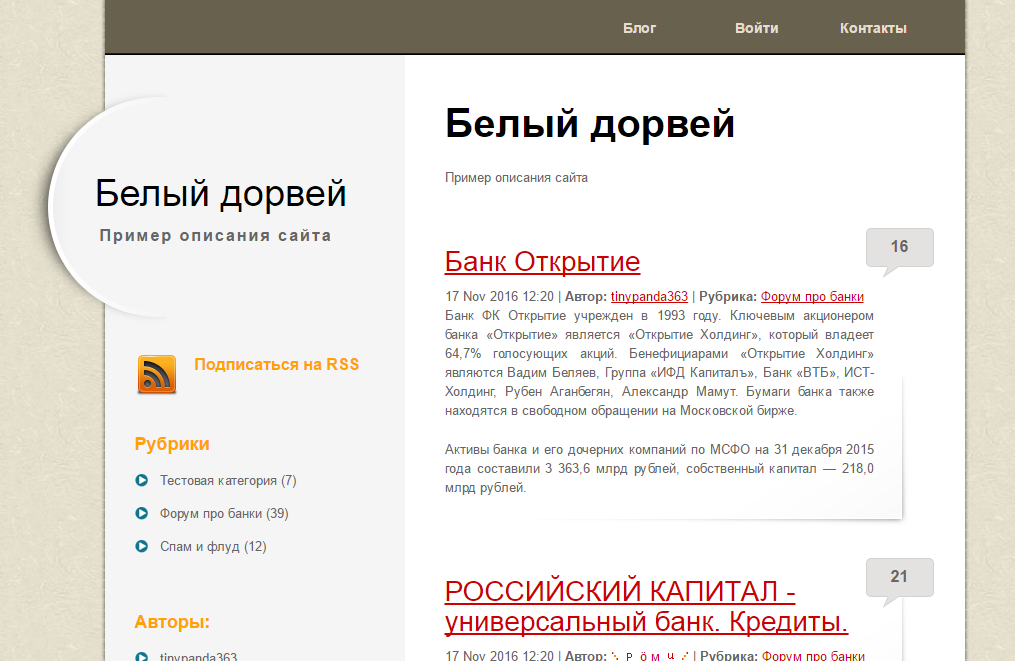Click the bold Белый дорвей main heading
Screen dimensions: 1015x661
pos(590,124)
